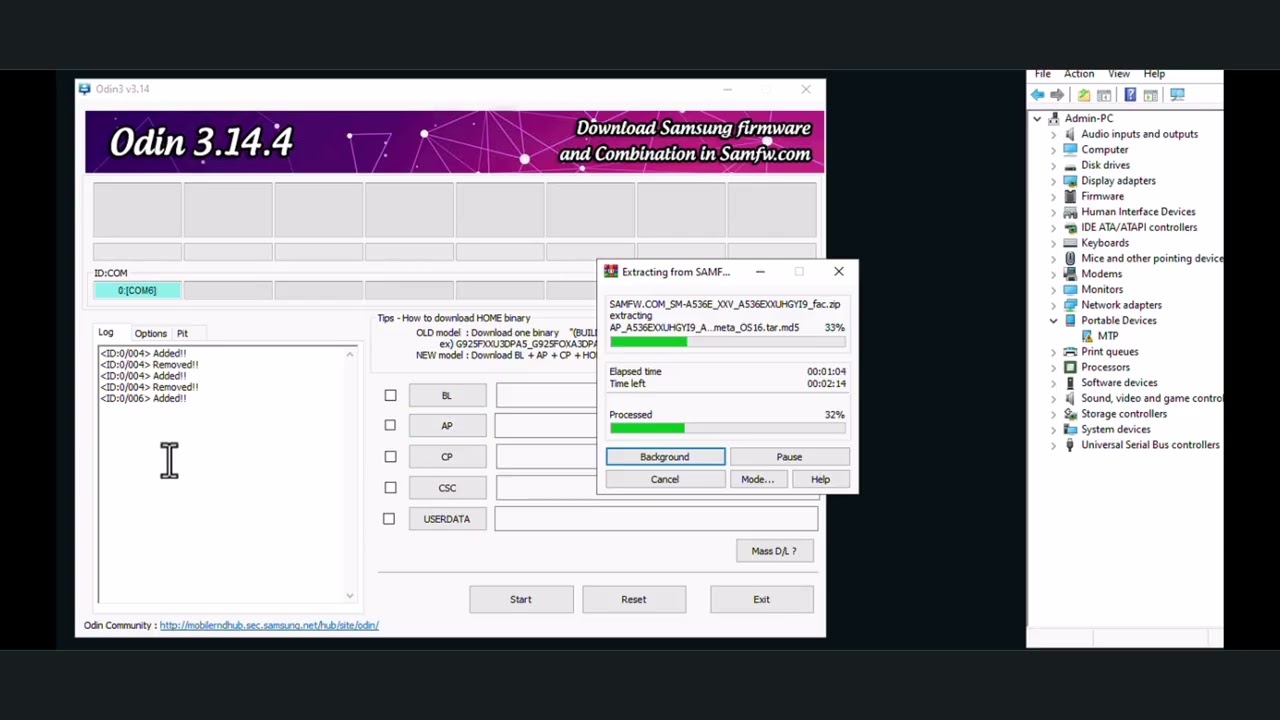The width and height of the screenshot is (1280, 720).
Task: Open the blue Help icon in Device Manager toolbar
Action: click(1130, 95)
